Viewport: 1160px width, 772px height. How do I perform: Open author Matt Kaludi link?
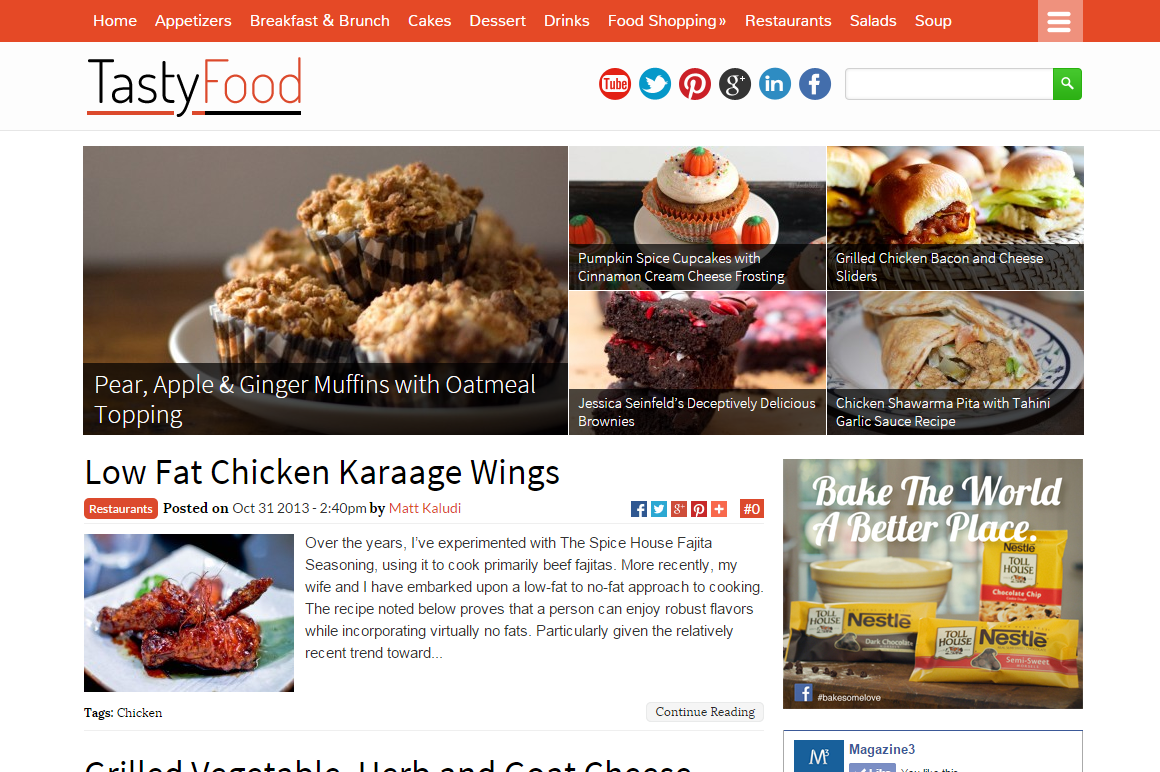click(425, 508)
